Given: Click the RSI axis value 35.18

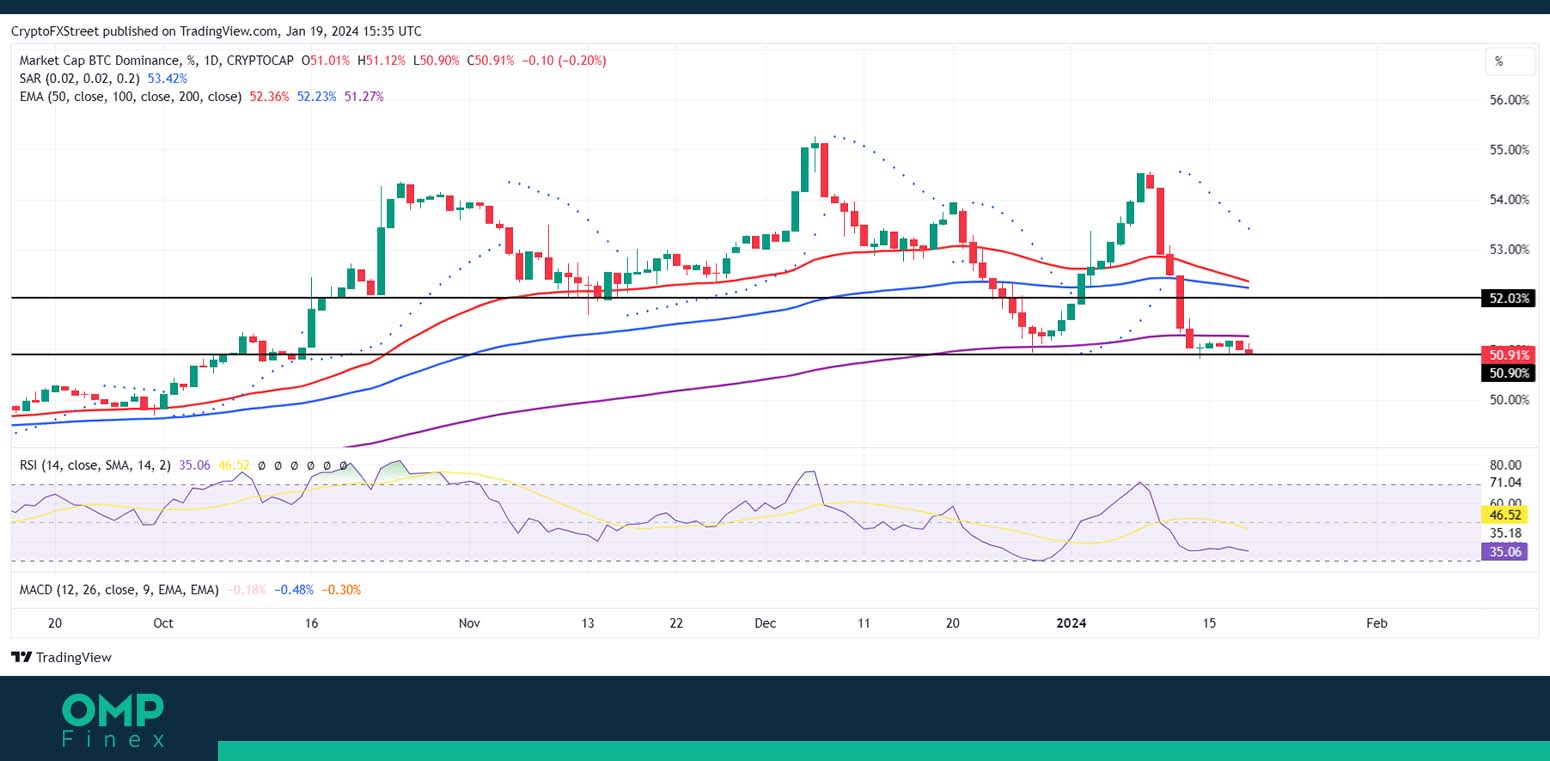Looking at the screenshot, I should [x=1505, y=534].
